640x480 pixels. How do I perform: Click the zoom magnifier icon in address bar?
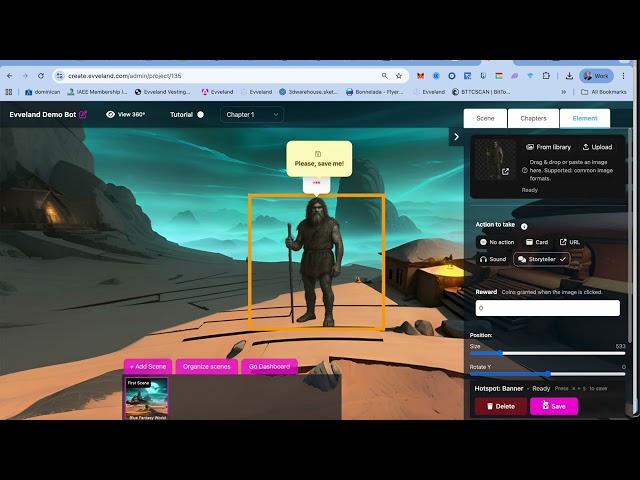click(x=384, y=76)
